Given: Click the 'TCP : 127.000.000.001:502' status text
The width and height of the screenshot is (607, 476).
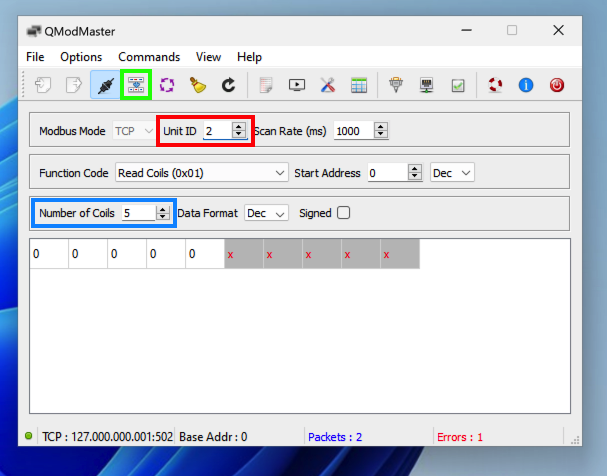Looking at the screenshot, I should pos(107,437).
